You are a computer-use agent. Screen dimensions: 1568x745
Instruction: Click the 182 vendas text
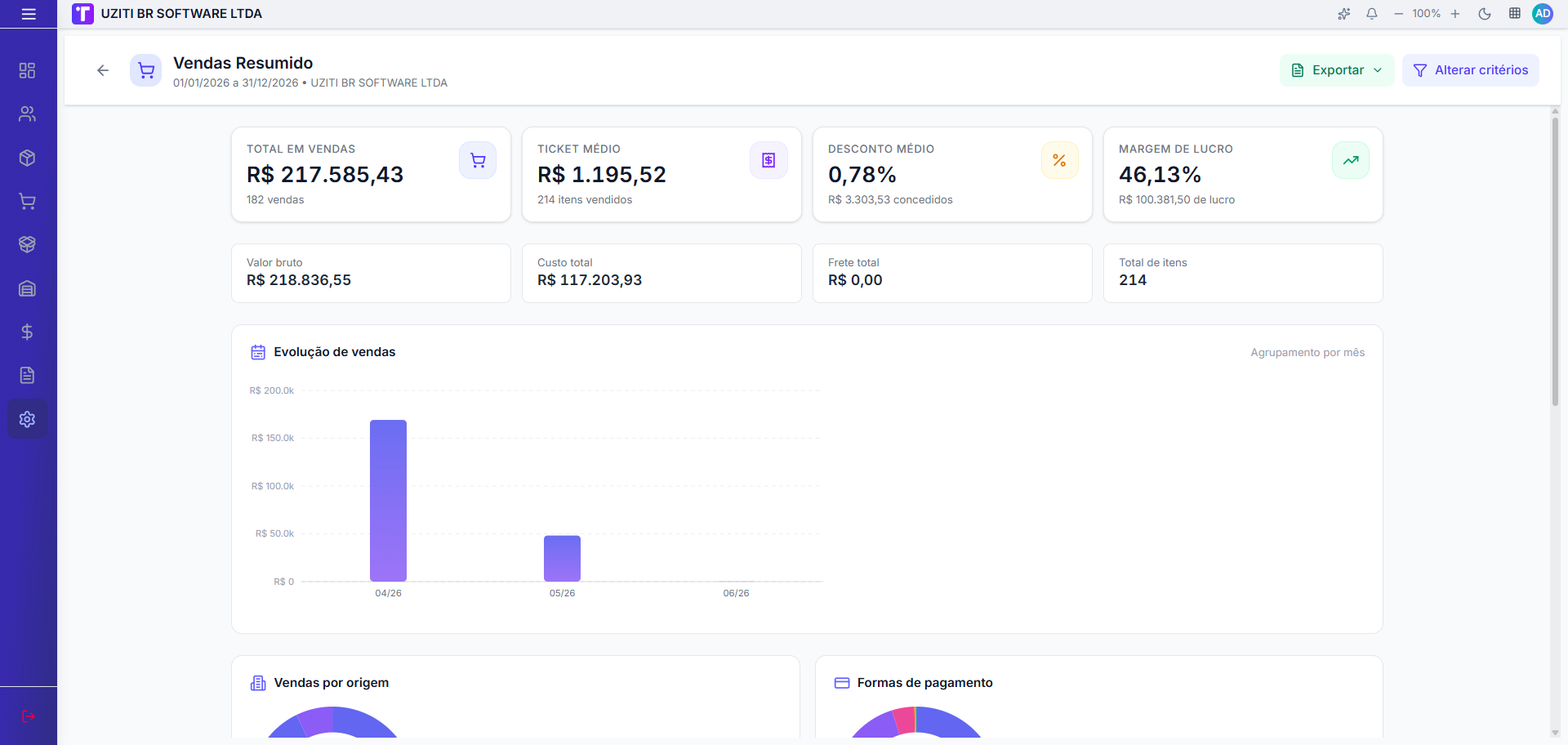coord(275,199)
